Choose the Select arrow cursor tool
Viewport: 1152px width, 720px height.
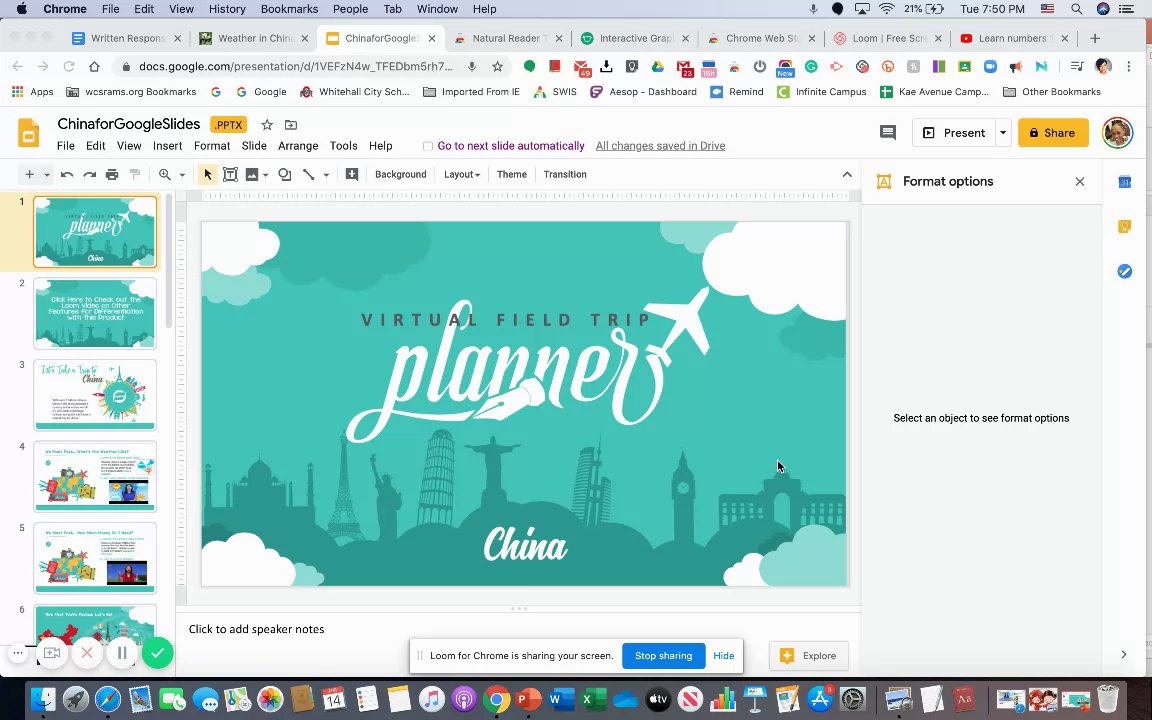[x=207, y=174]
